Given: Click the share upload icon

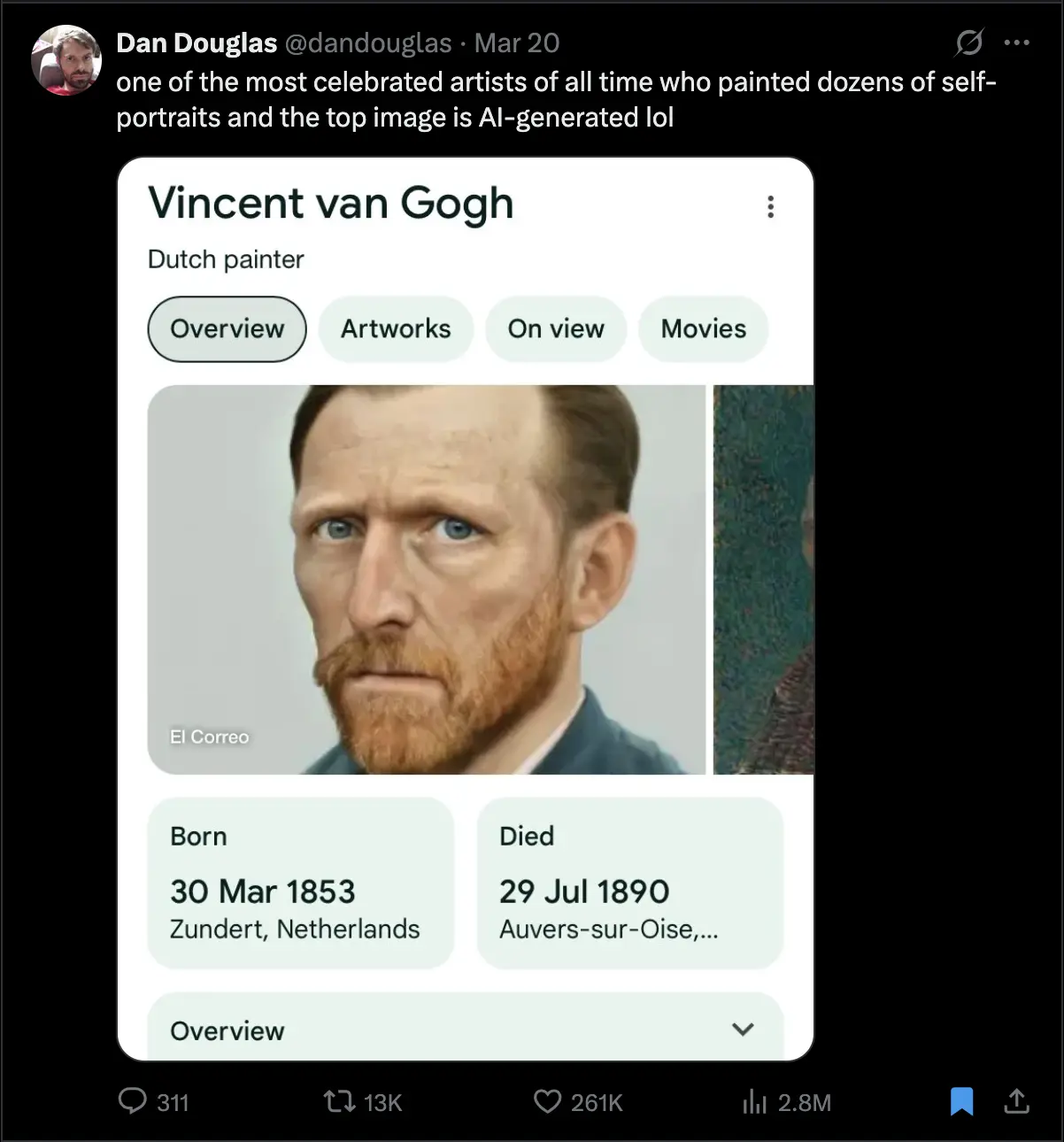Looking at the screenshot, I should pos(1016,1101).
